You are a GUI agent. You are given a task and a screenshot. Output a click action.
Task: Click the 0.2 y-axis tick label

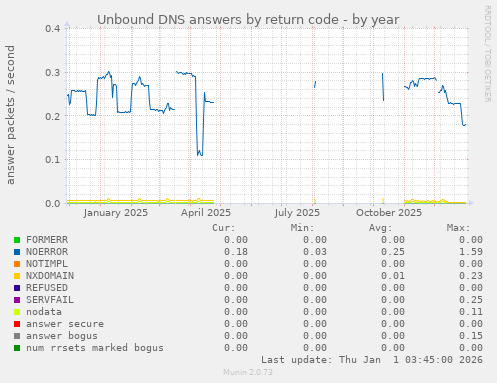click(x=53, y=116)
